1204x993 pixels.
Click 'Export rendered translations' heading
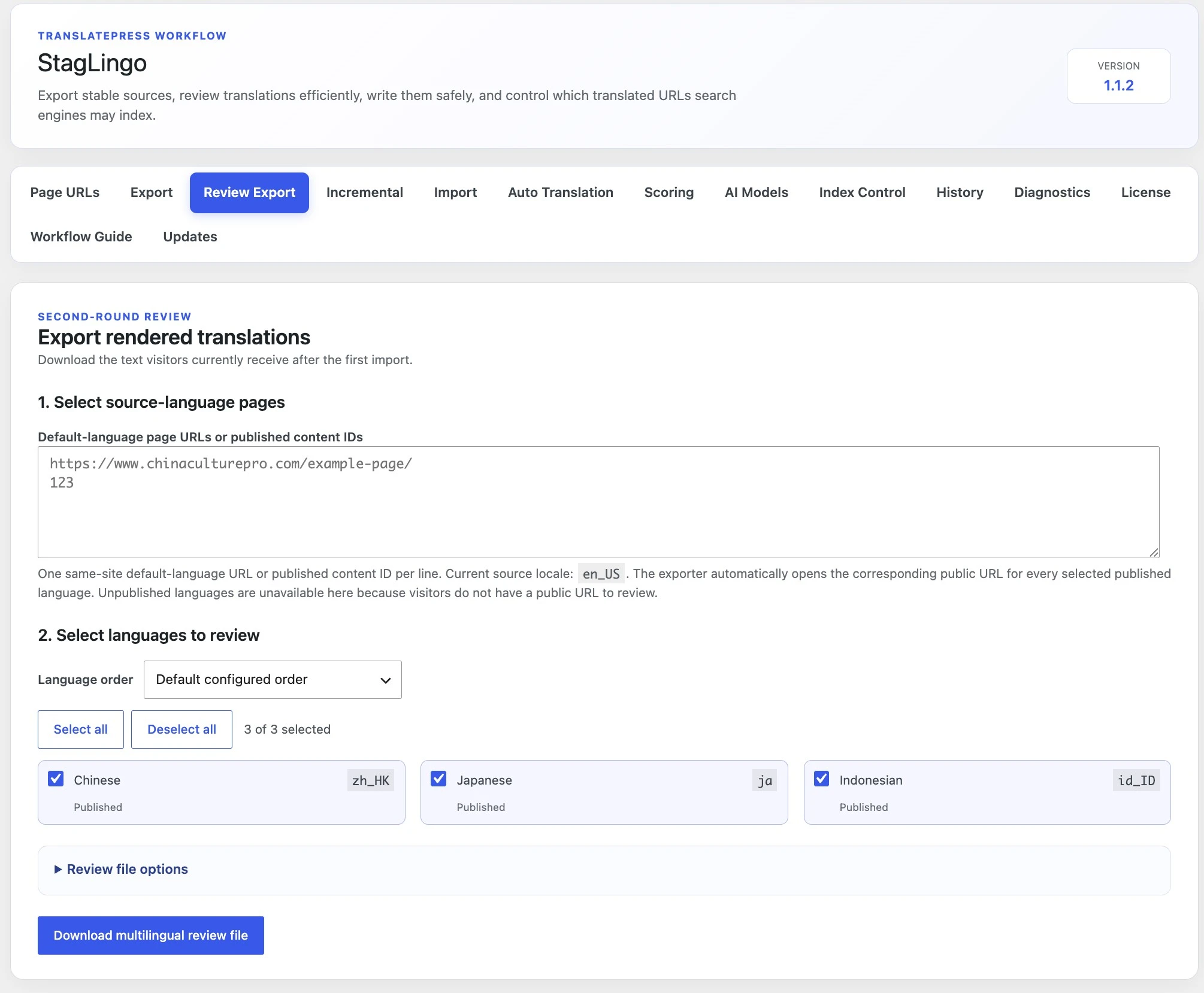coord(174,337)
